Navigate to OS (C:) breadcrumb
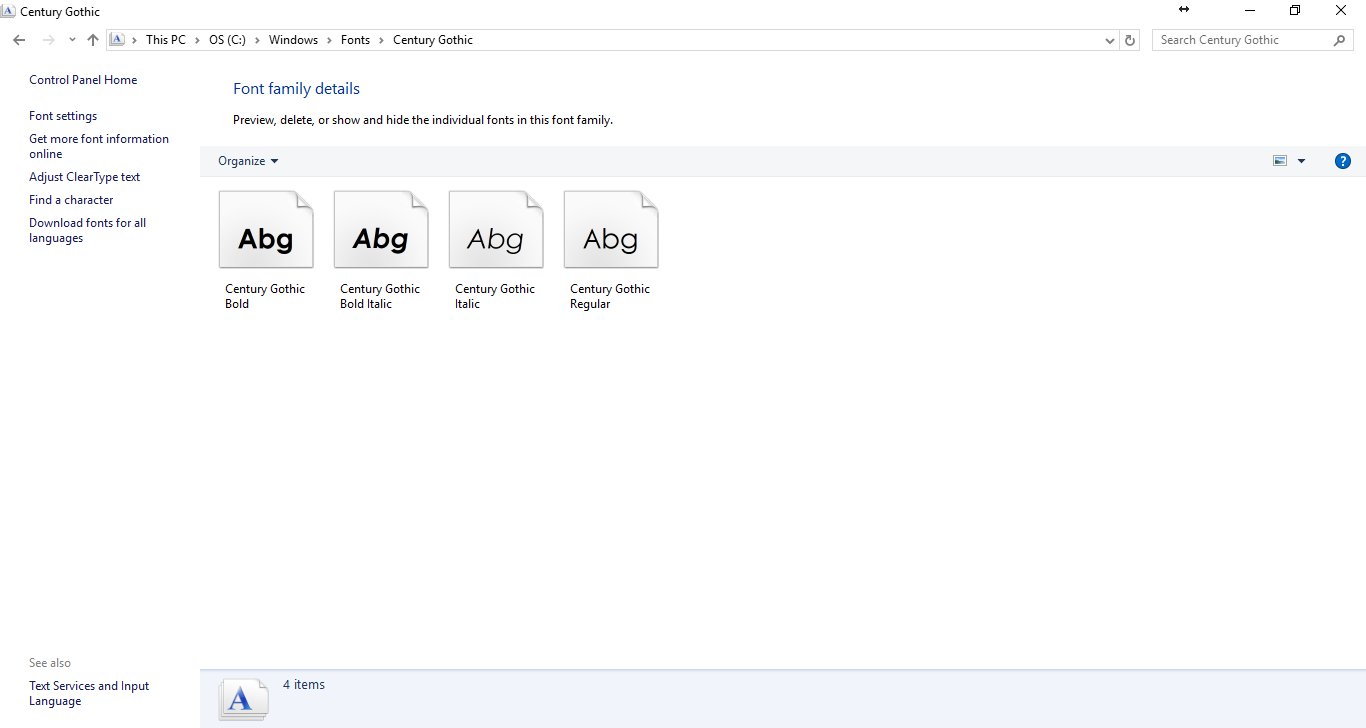Image resolution: width=1366 pixels, height=728 pixels. click(227, 40)
